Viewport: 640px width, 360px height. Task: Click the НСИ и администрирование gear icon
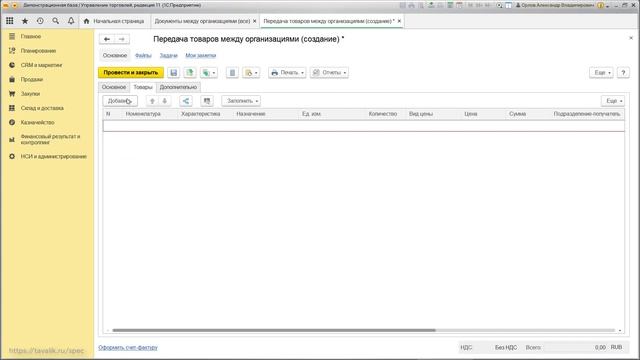[x=12, y=156]
